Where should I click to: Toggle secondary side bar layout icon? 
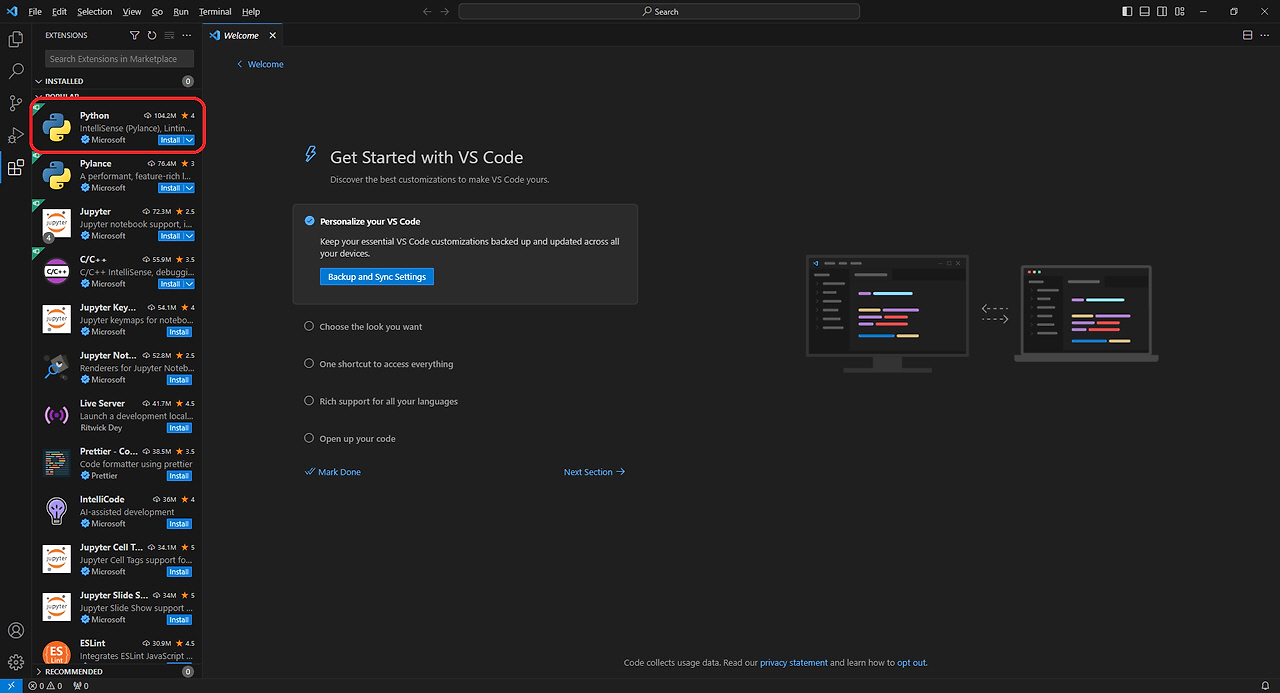click(1160, 11)
